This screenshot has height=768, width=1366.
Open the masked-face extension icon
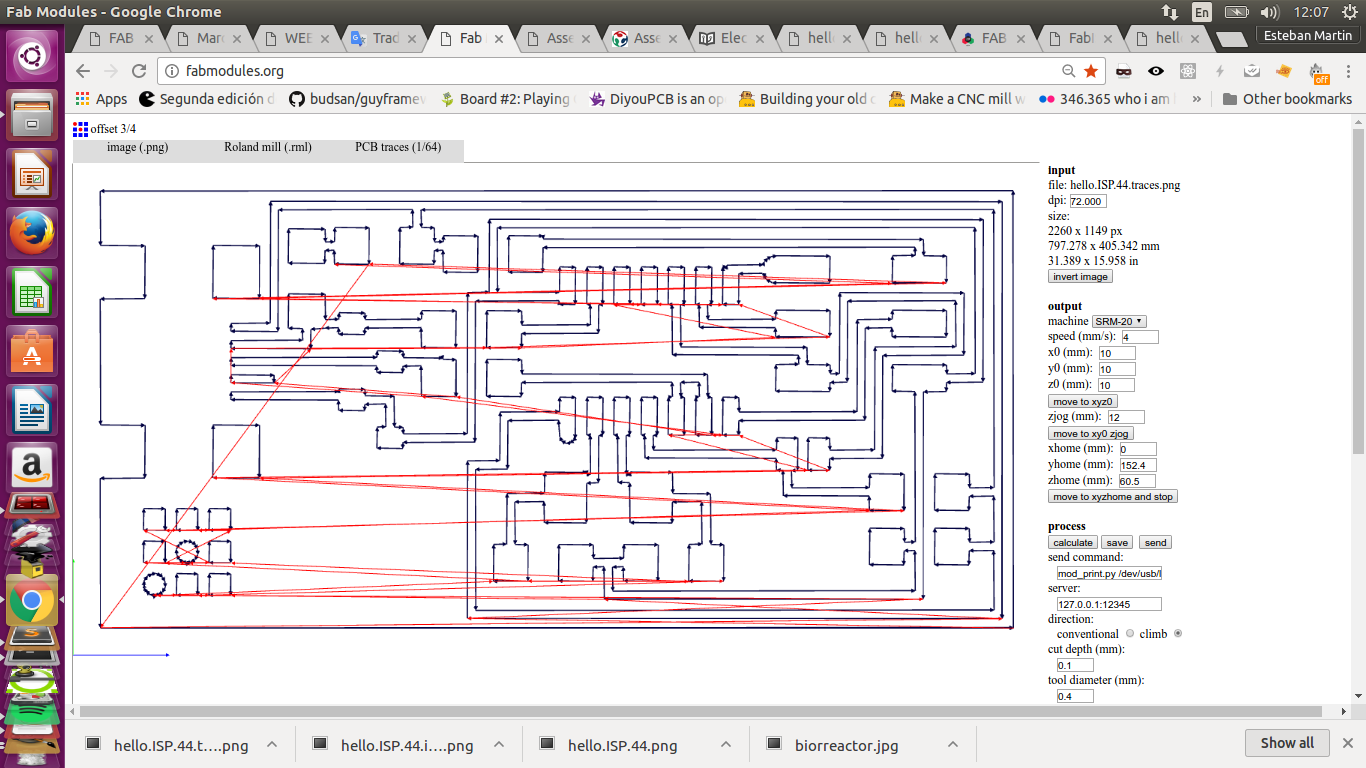[x=1124, y=71]
